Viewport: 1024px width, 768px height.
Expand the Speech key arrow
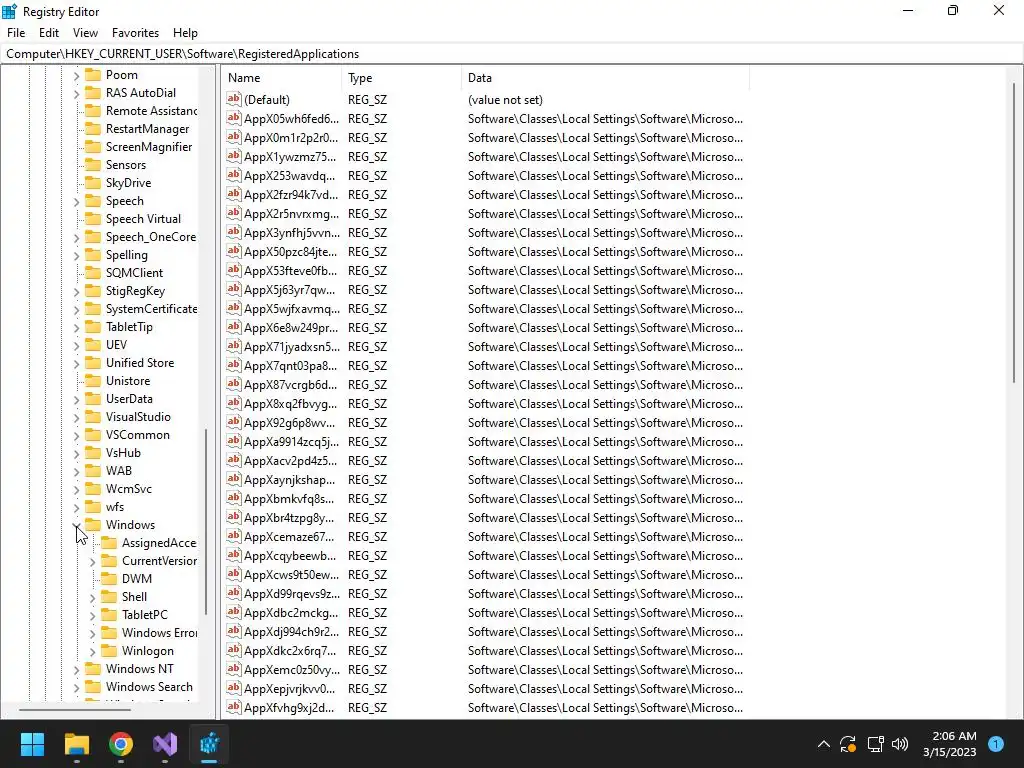pyautogui.click(x=76, y=202)
